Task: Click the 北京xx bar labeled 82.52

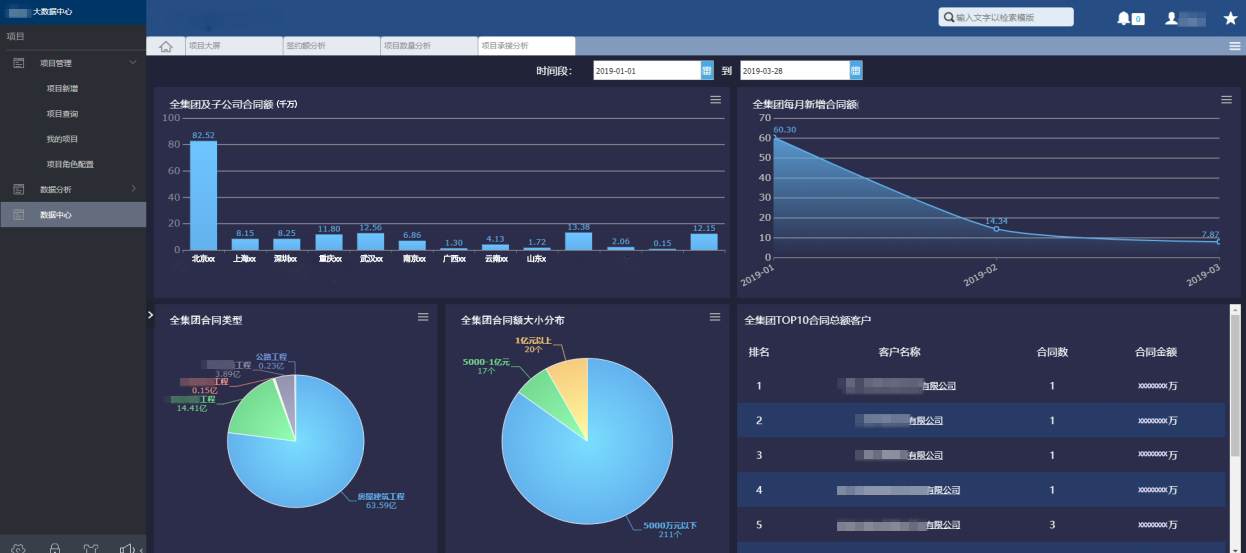Action: [204, 195]
